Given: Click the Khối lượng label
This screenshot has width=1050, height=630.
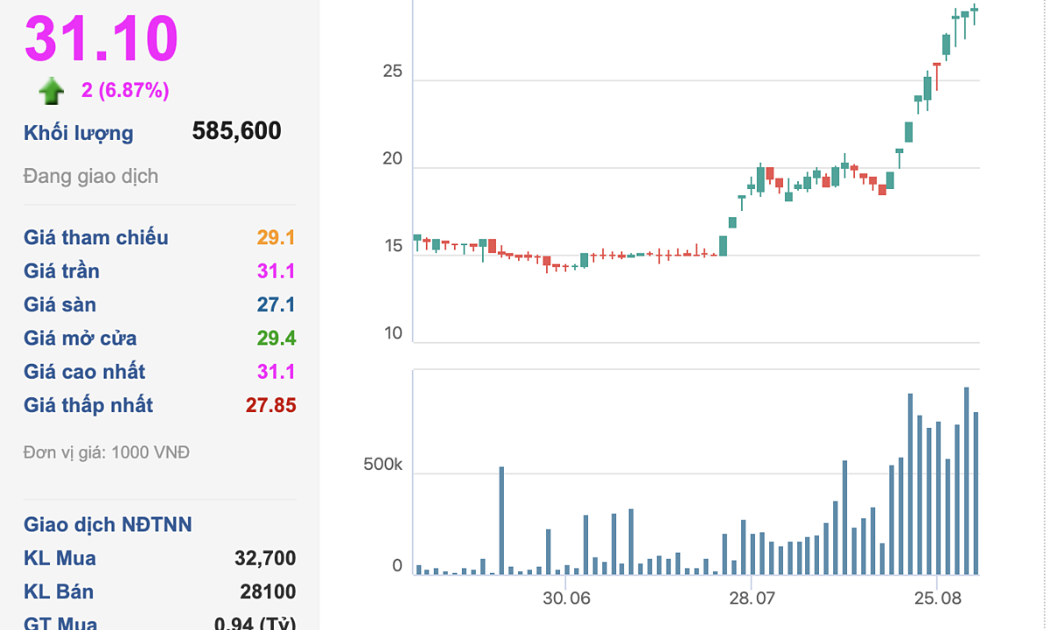Looking at the screenshot, I should click(78, 133).
